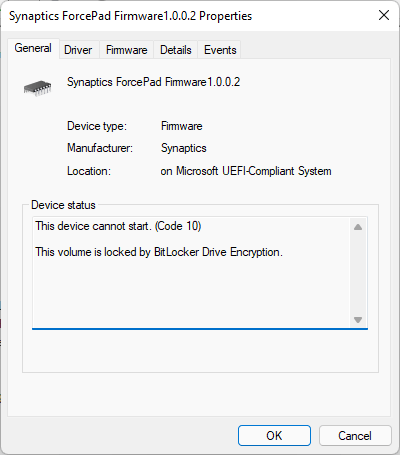Click the "Device status" group label
The width and height of the screenshot is (400, 455).
point(63,205)
